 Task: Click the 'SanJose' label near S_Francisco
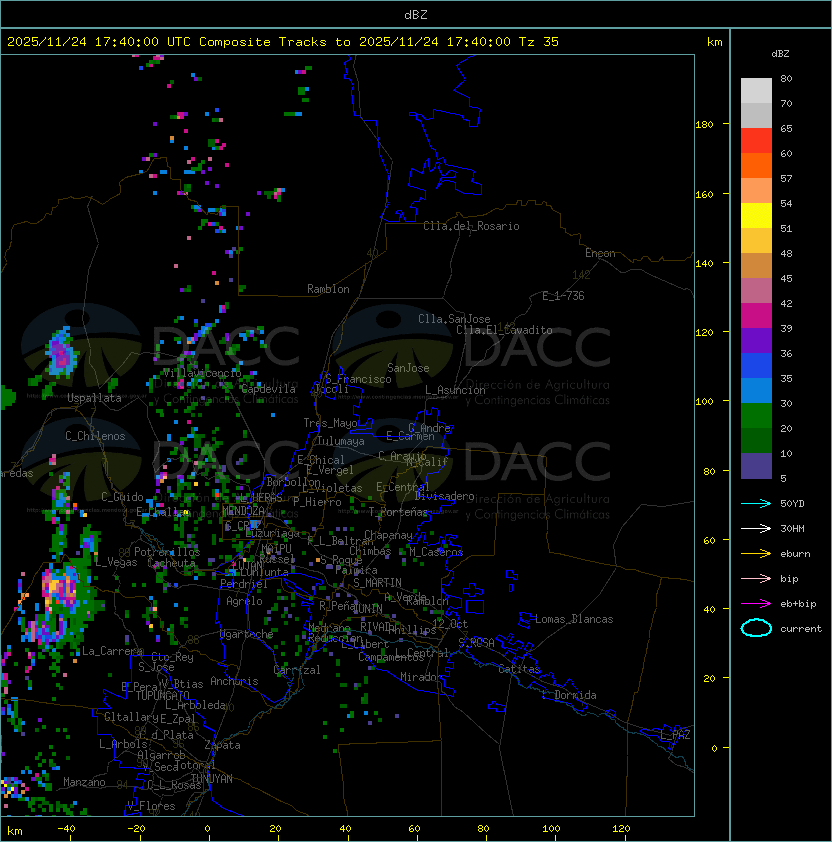pyautogui.click(x=408, y=368)
